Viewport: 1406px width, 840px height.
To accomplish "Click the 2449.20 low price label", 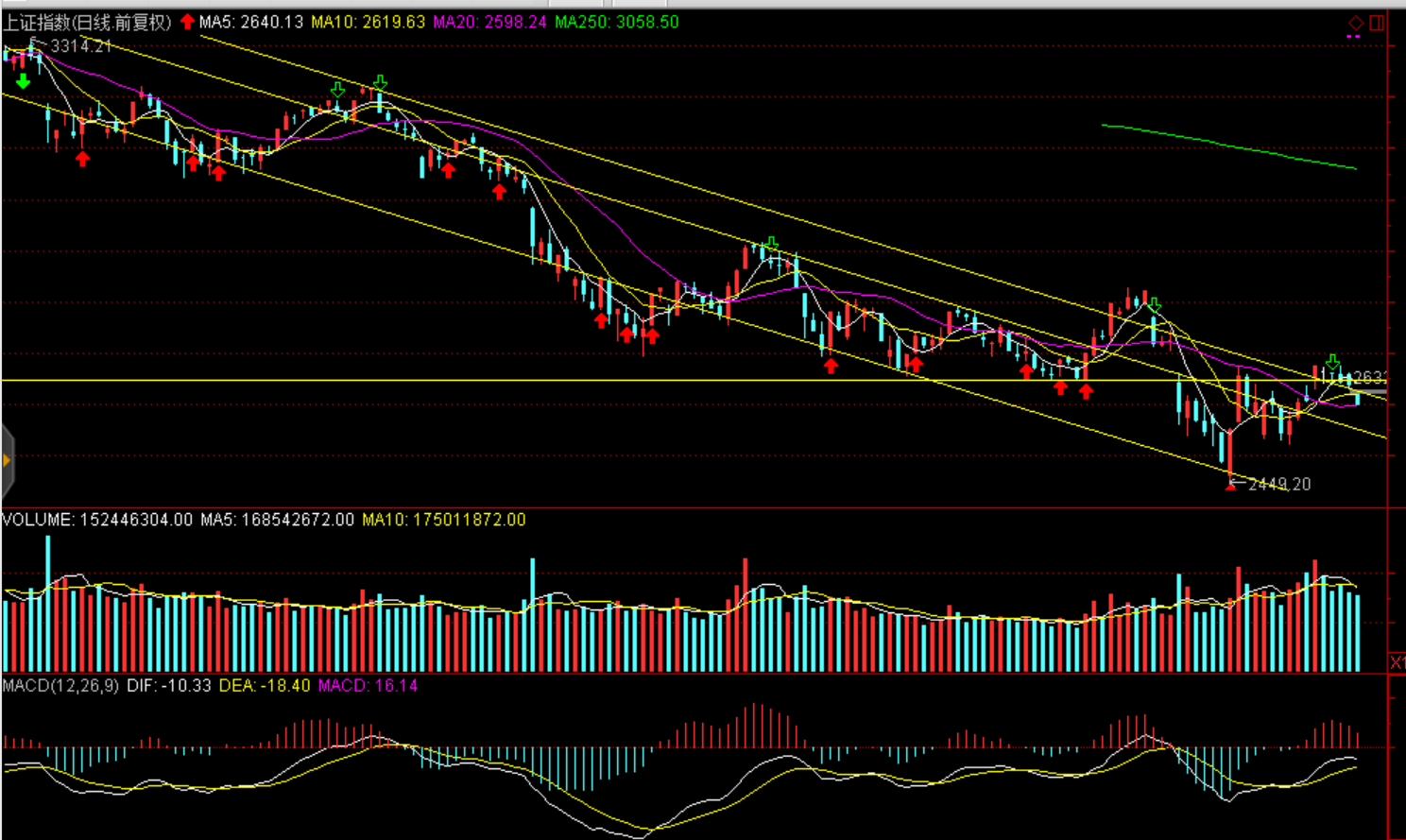I will pos(1279,484).
